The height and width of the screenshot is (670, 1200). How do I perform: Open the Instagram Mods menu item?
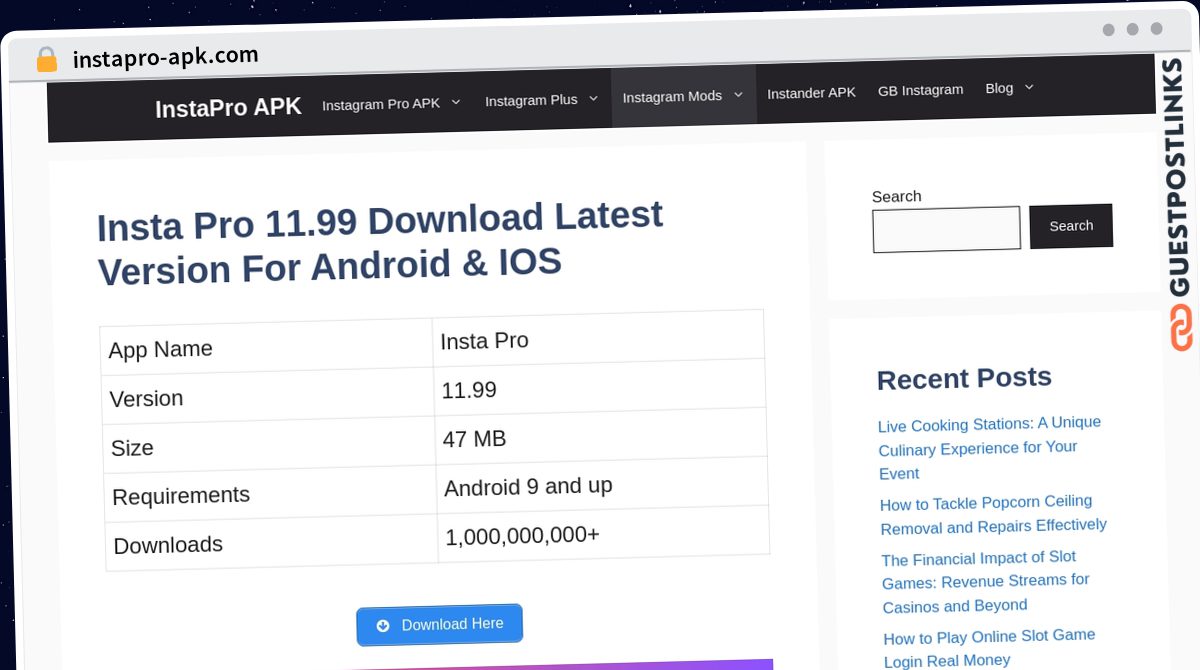click(672, 96)
